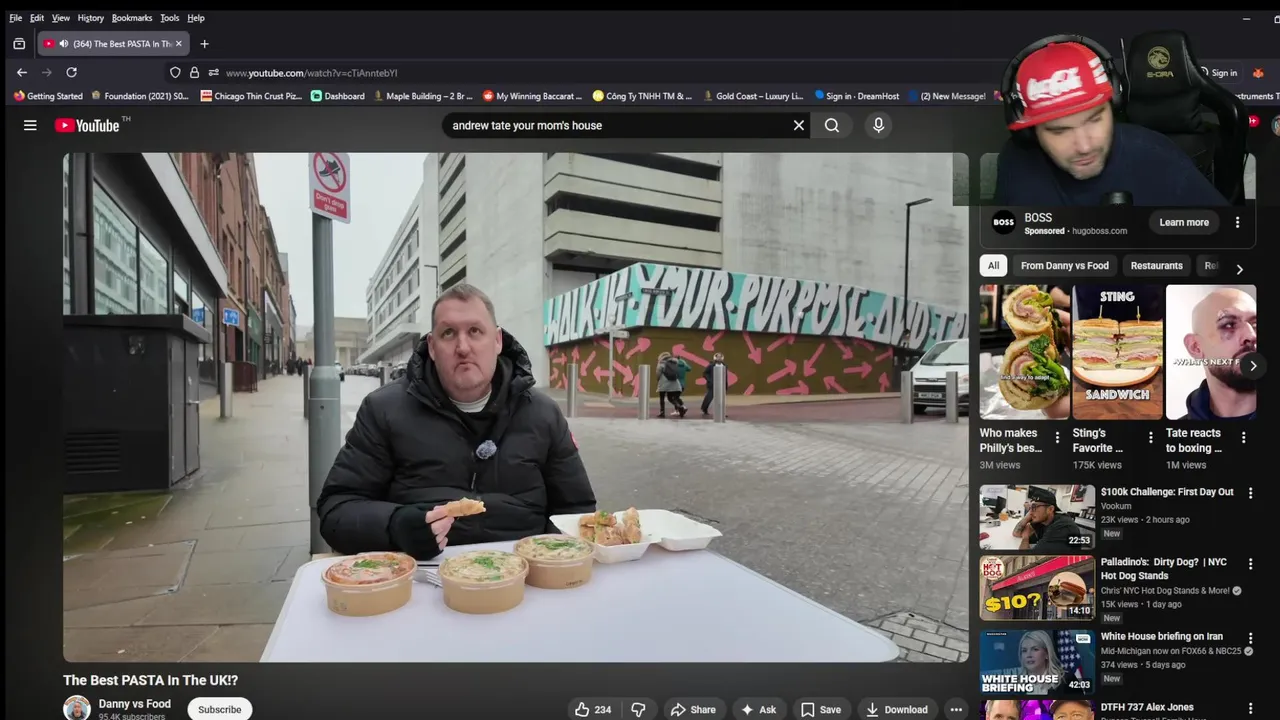This screenshot has width=1280, height=720.
Task: Open My Winning Baccarat bookmark
Action: tap(532, 96)
